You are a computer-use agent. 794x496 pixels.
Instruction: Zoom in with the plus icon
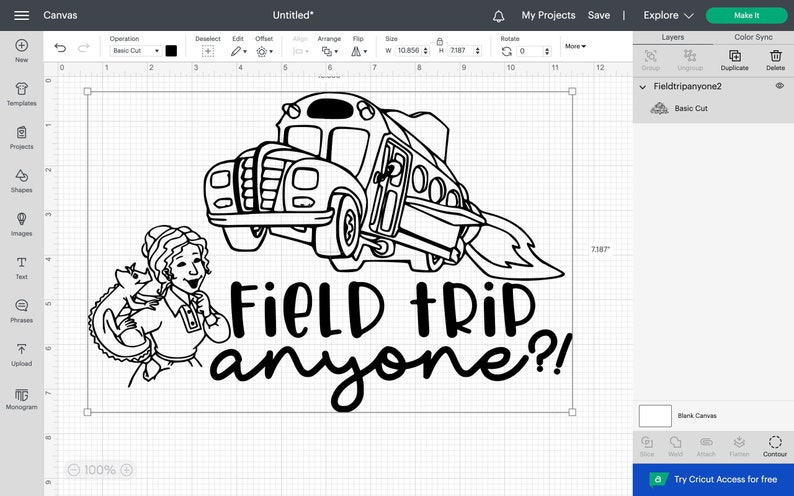[x=127, y=470]
